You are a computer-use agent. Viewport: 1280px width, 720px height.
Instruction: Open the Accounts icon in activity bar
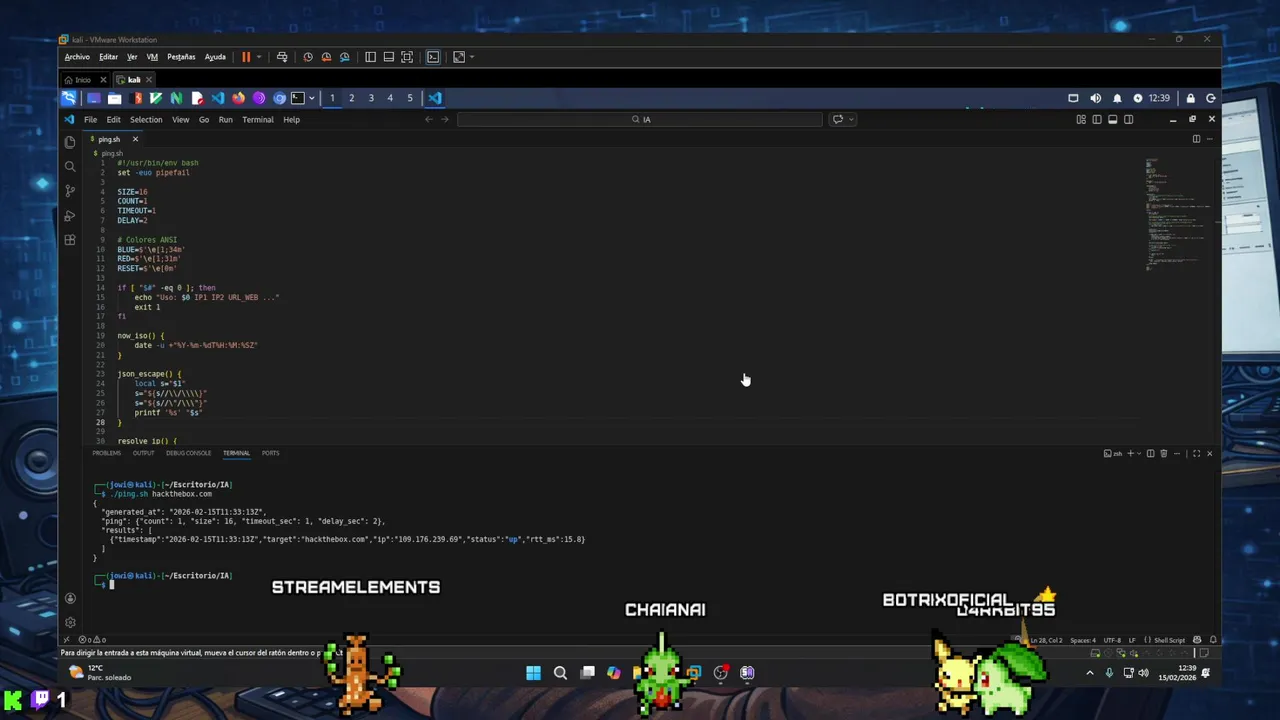[70, 598]
